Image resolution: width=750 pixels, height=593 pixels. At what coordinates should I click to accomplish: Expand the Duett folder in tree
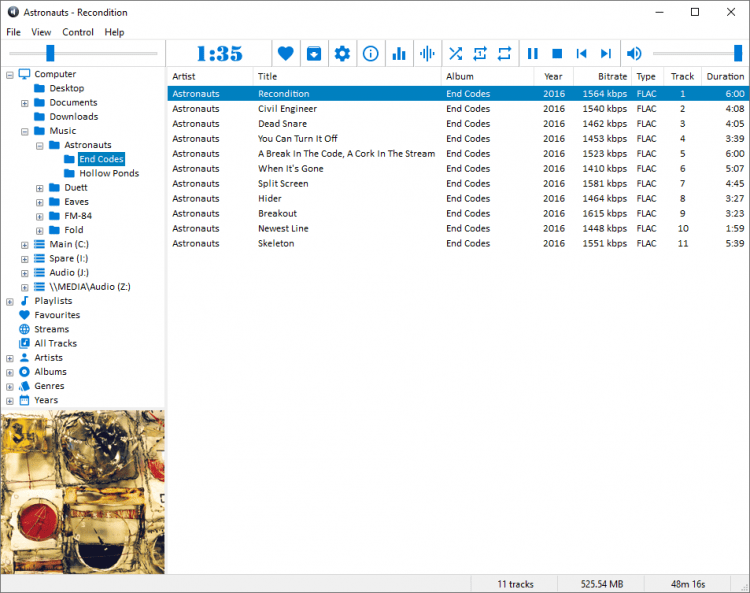(40, 188)
